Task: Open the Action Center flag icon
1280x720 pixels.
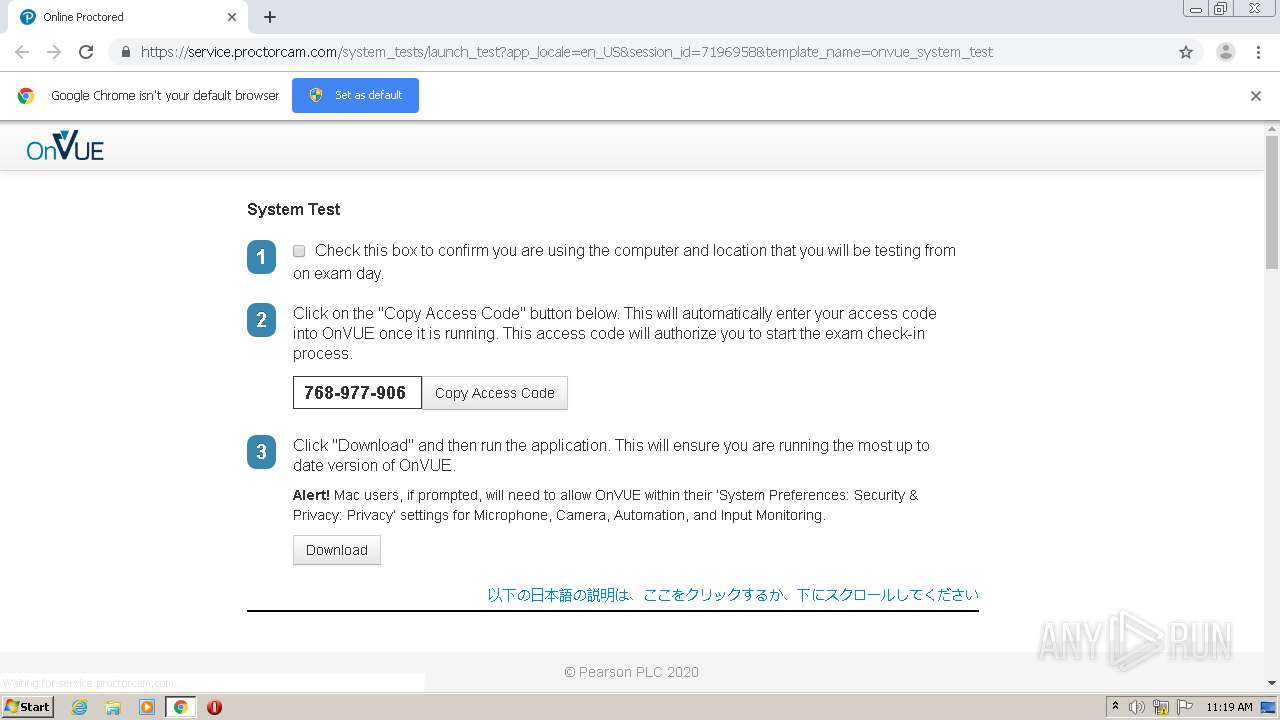Action: pyautogui.click(x=1185, y=707)
